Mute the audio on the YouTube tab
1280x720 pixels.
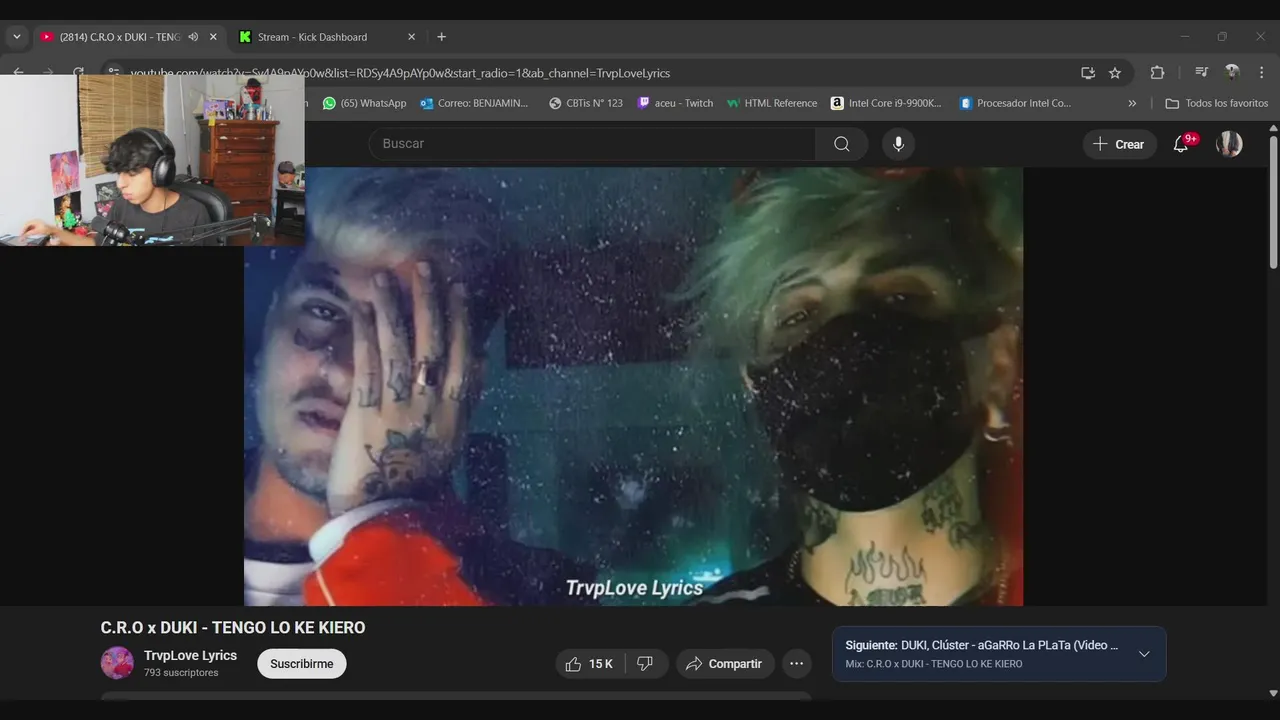pos(193,37)
